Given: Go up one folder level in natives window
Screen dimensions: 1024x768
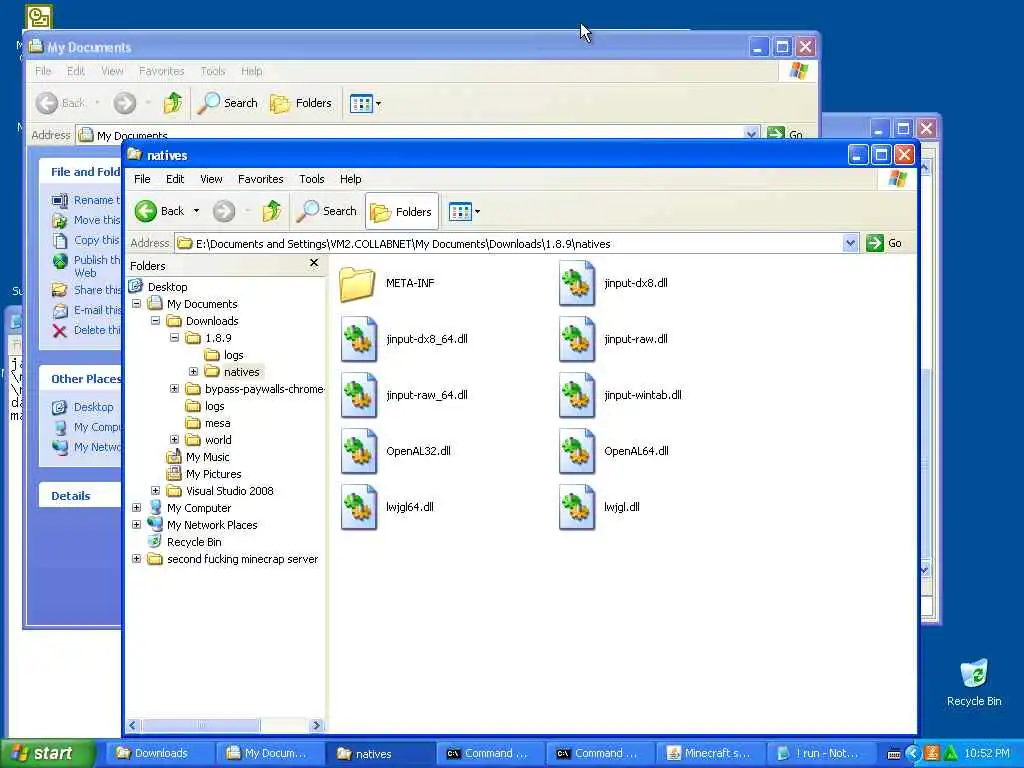Looking at the screenshot, I should pyautogui.click(x=272, y=211).
